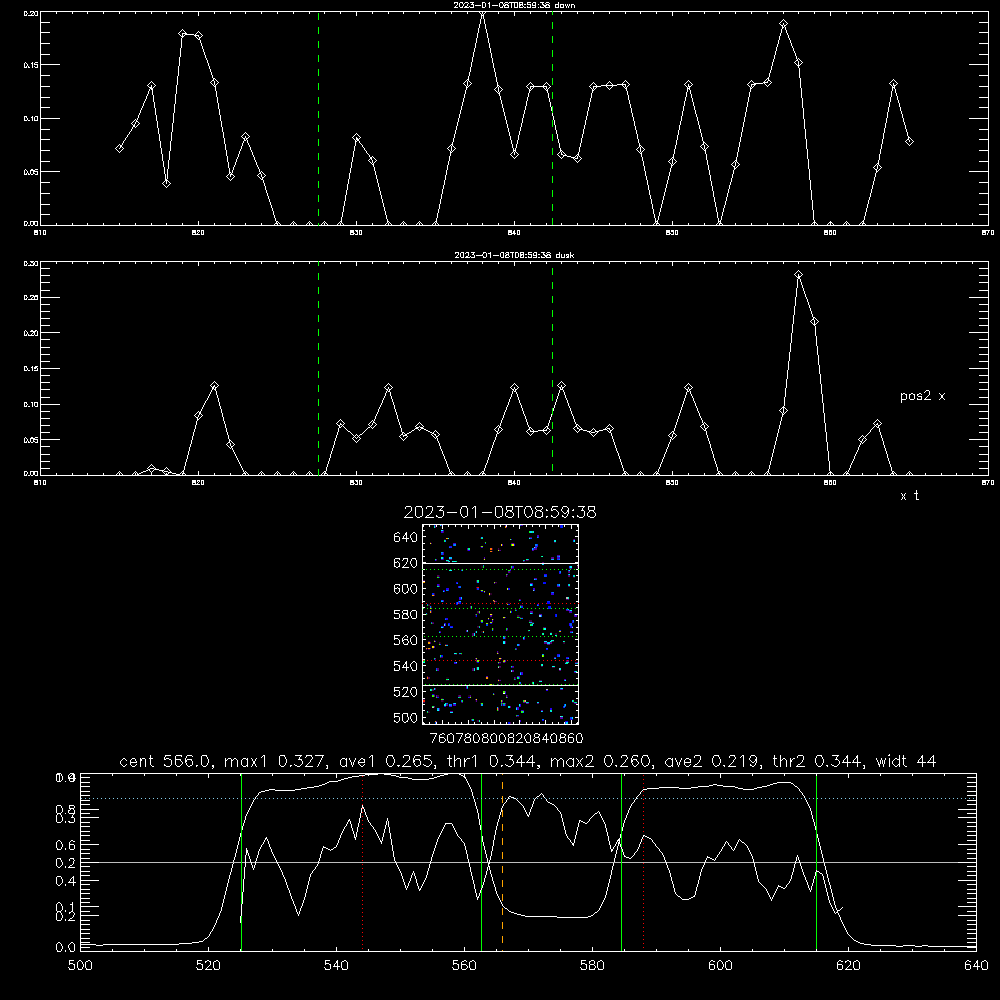Click "ave2 0.219" in the bottom plot title
Image resolution: width=1000 pixels, height=1000 pixels.
click(x=711, y=761)
